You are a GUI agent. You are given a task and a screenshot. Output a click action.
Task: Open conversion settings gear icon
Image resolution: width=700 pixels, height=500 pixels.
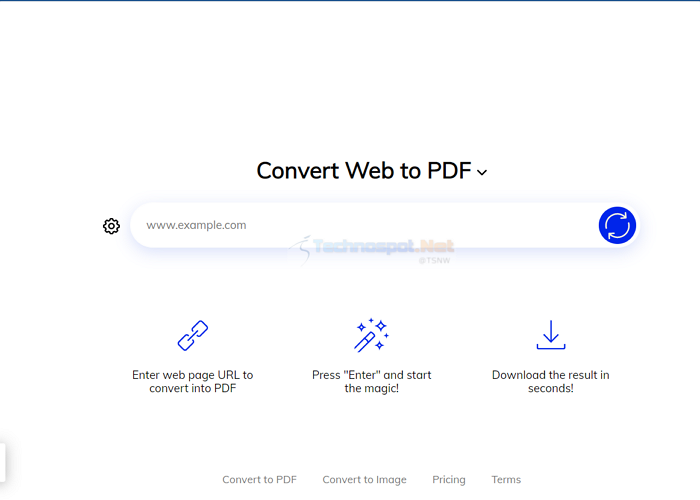[x=111, y=226]
